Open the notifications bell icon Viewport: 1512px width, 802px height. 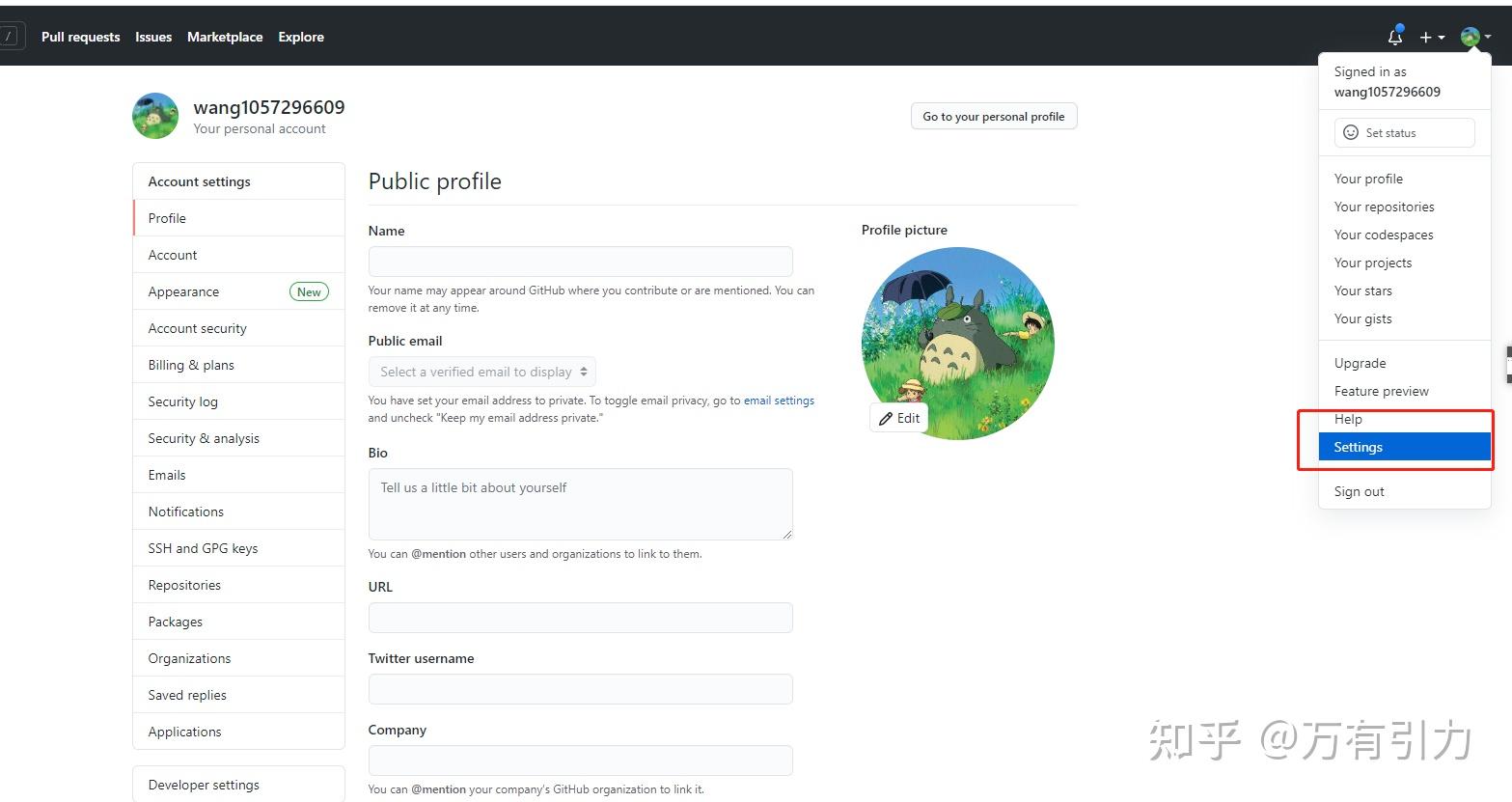(1393, 36)
